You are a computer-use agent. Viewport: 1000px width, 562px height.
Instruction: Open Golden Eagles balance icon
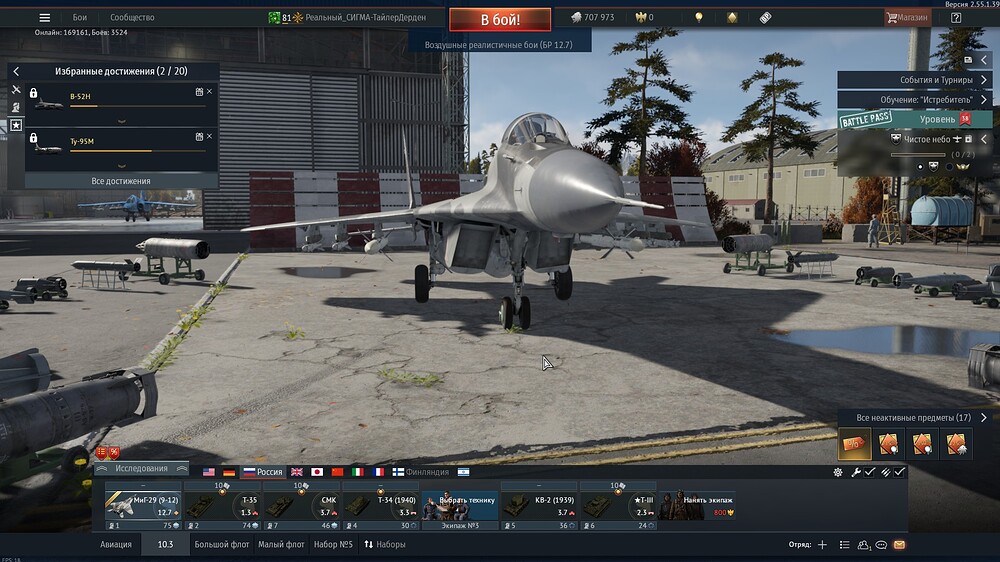[x=641, y=17]
